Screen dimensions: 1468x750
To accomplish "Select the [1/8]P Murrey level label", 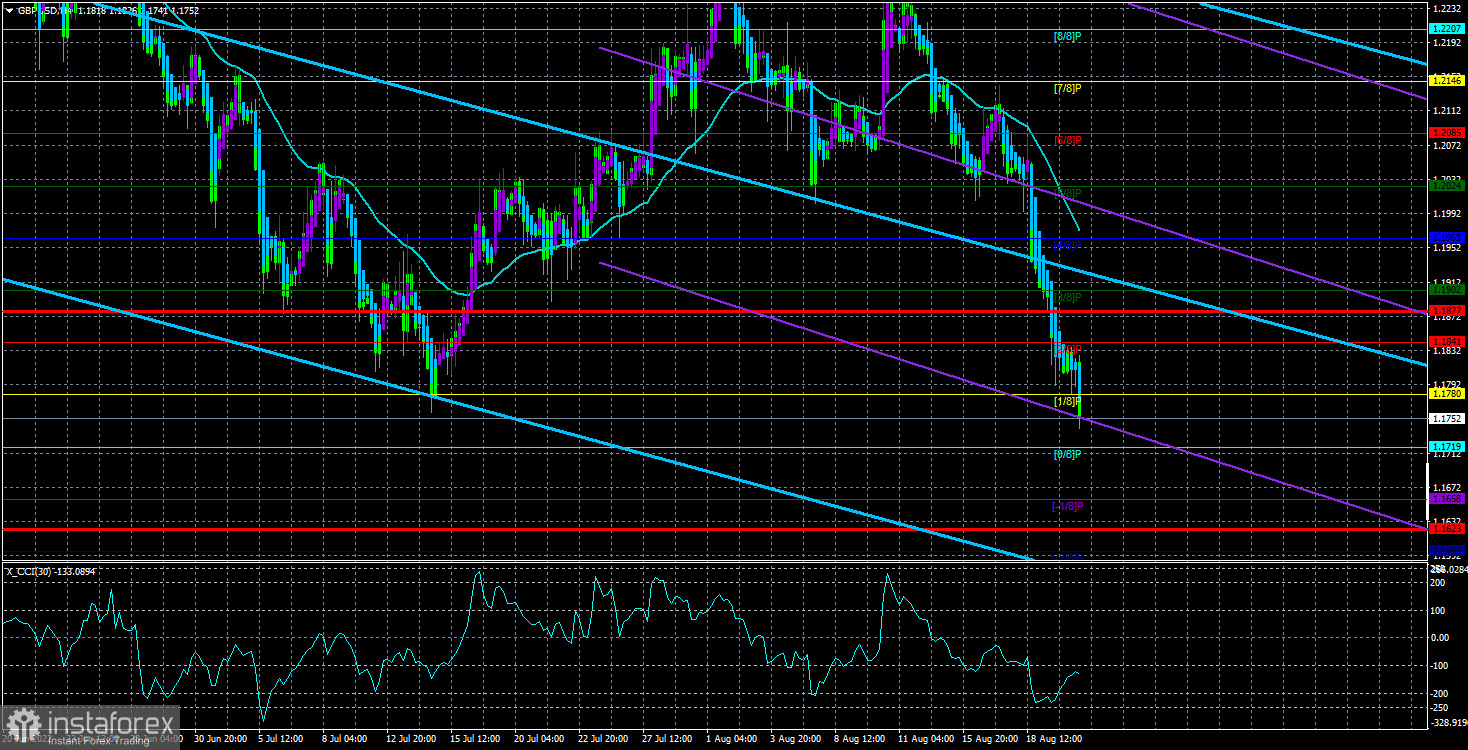I will (1068, 402).
